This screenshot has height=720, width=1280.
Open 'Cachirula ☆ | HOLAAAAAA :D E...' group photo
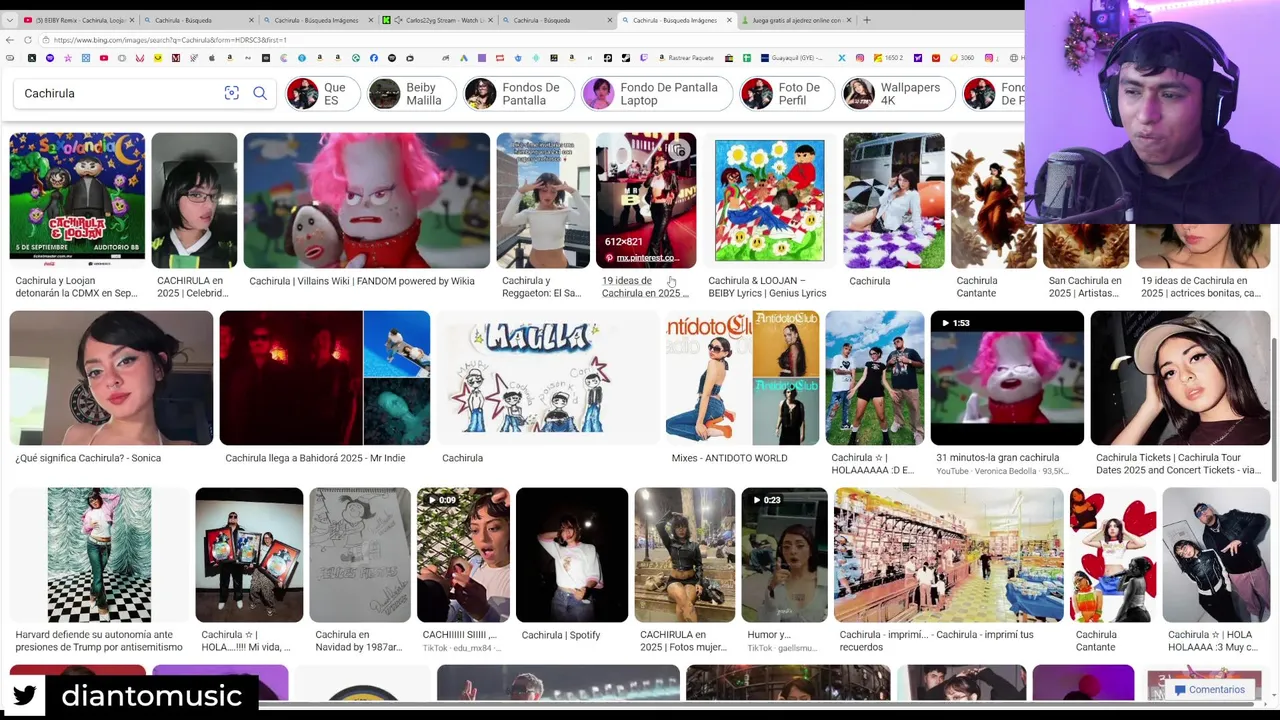[875, 377]
